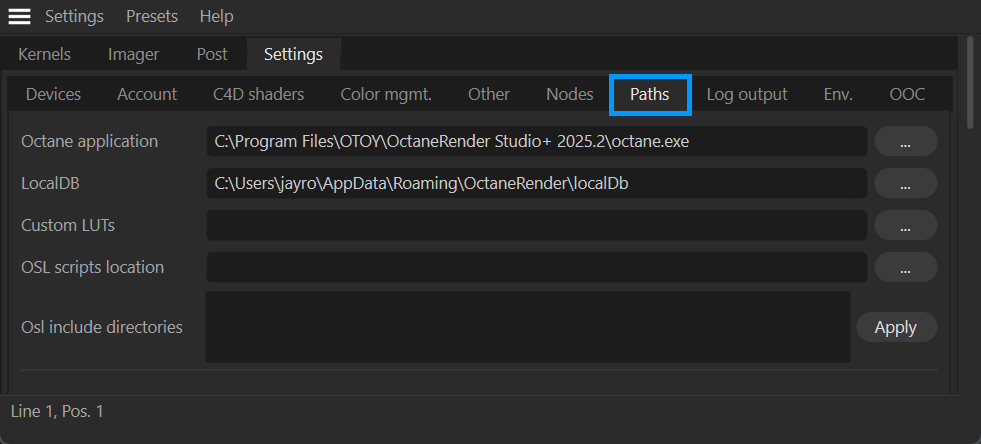Click the Custom LUTs path field

[536, 226]
